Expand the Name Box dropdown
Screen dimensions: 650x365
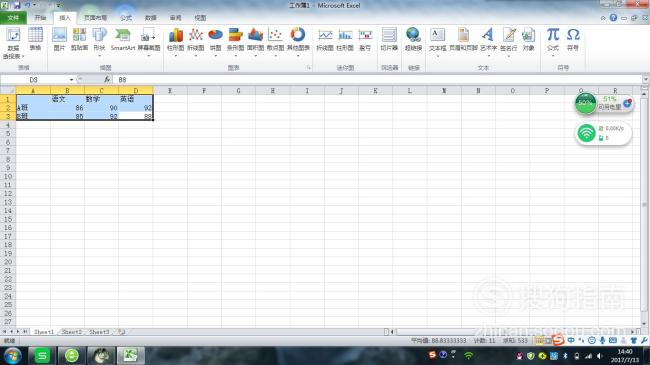[x=71, y=80]
